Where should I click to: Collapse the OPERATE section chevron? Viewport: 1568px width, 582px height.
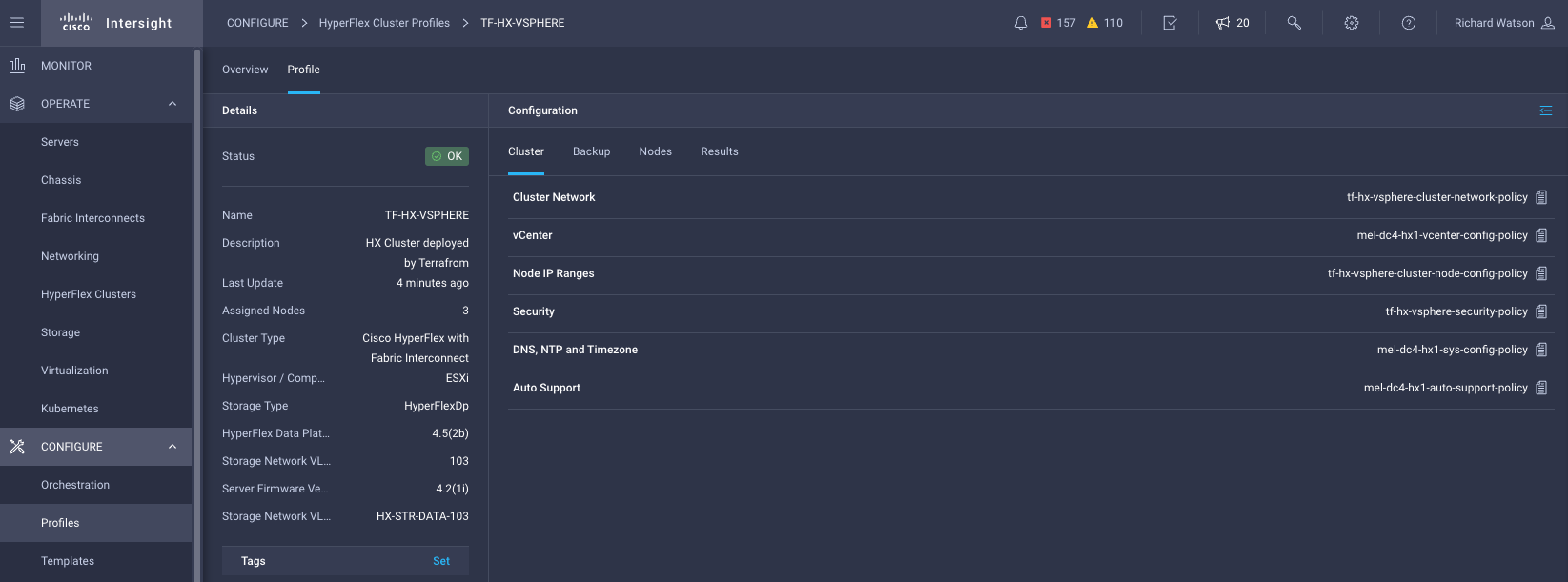pos(173,104)
